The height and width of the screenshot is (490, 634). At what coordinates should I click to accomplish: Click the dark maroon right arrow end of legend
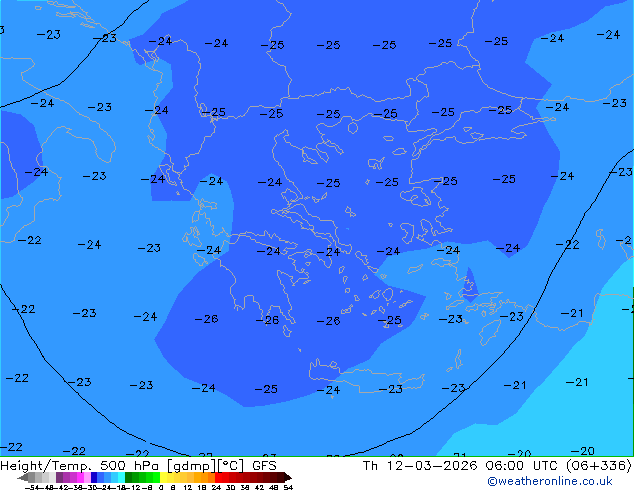pos(288,477)
